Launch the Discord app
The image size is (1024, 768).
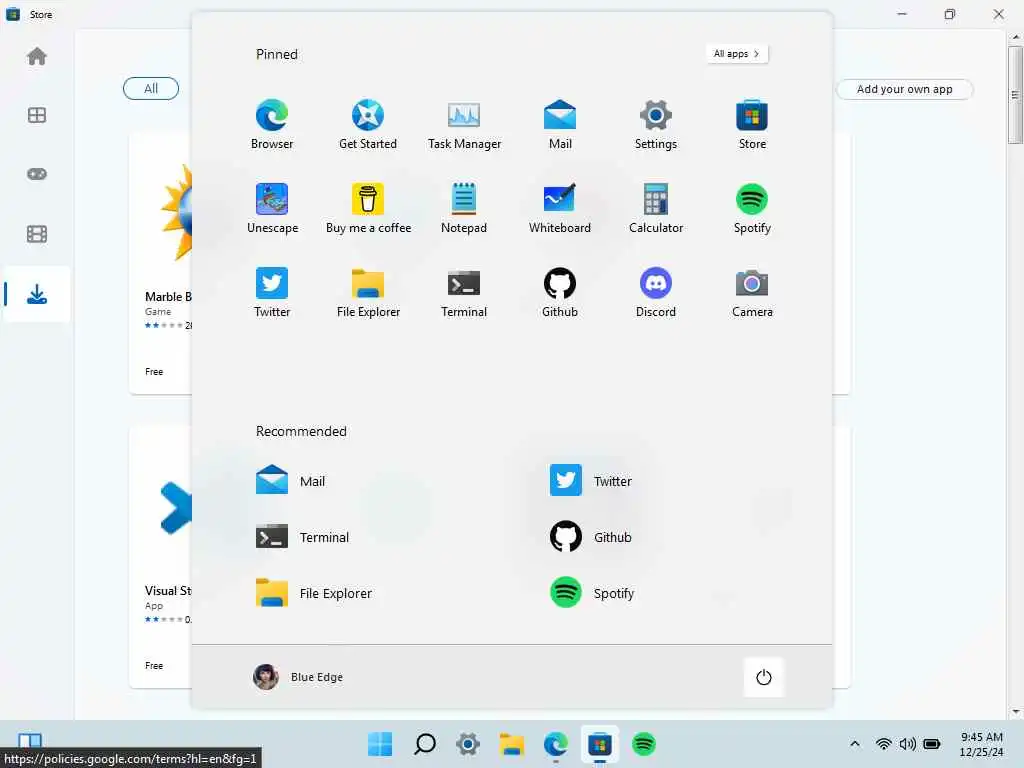[656, 292]
